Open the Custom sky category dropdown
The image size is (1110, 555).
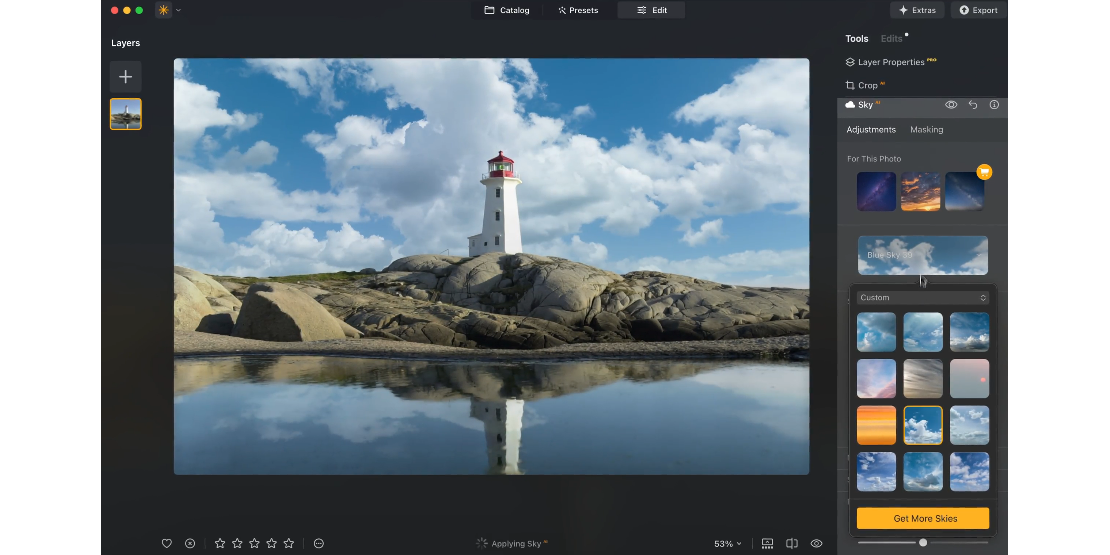[x=922, y=297]
